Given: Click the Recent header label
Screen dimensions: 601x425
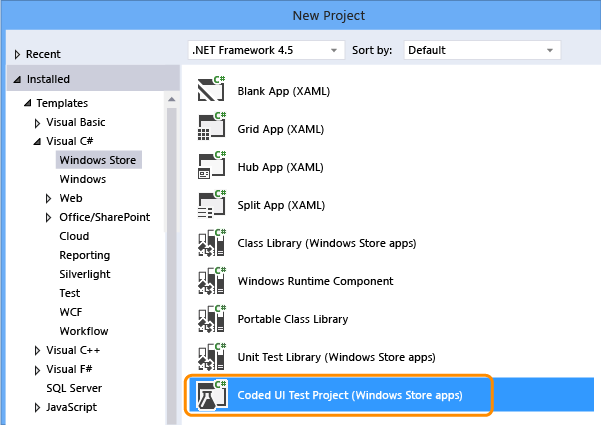Looking at the screenshot, I should coord(43,54).
